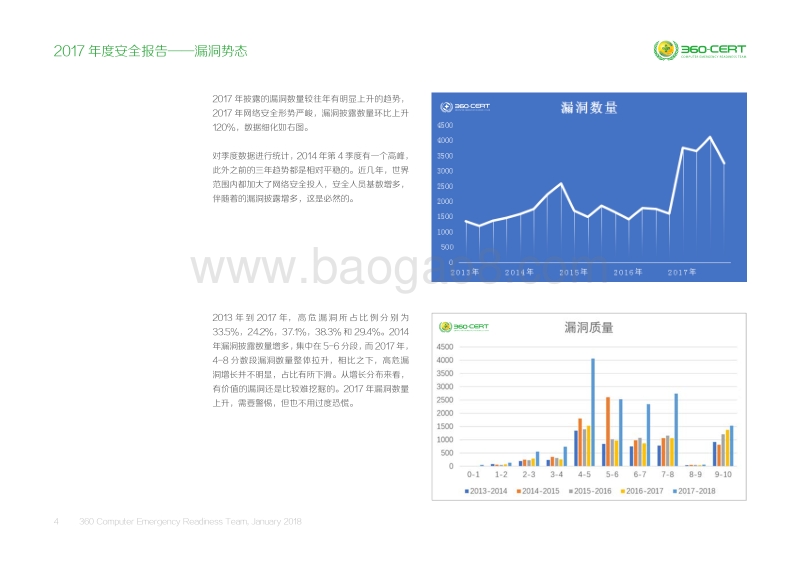800x566 pixels.
Task: Click the 2016年 axis label in line chart
Action: (x=628, y=273)
